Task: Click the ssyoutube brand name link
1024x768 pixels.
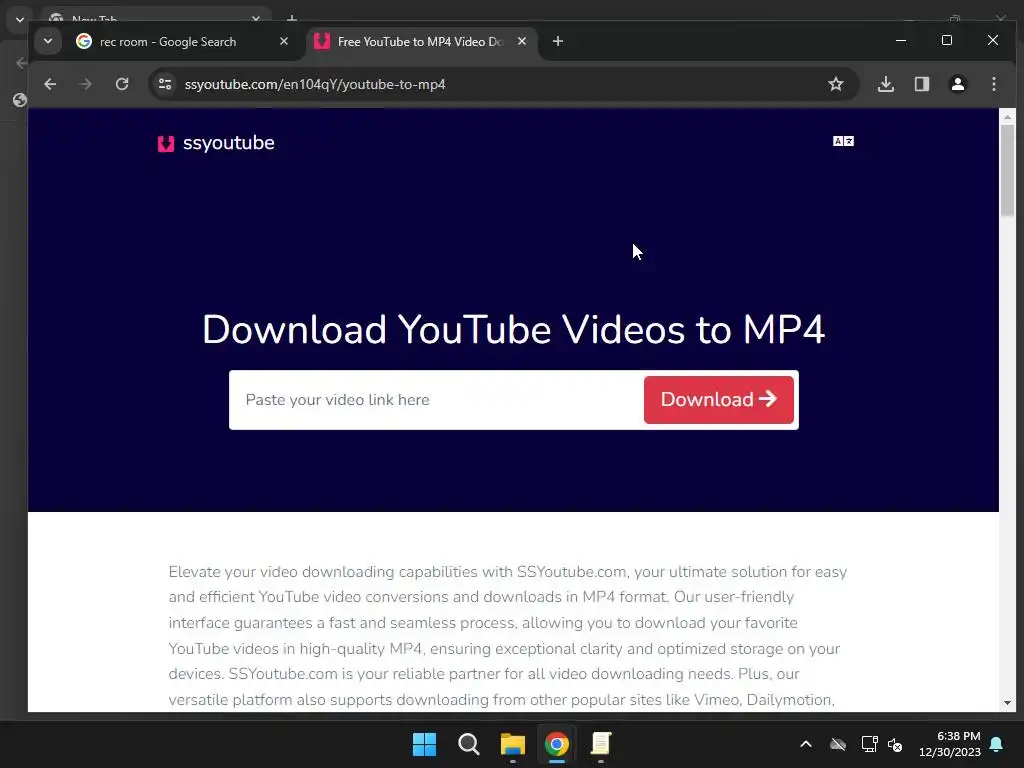Action: click(x=229, y=143)
